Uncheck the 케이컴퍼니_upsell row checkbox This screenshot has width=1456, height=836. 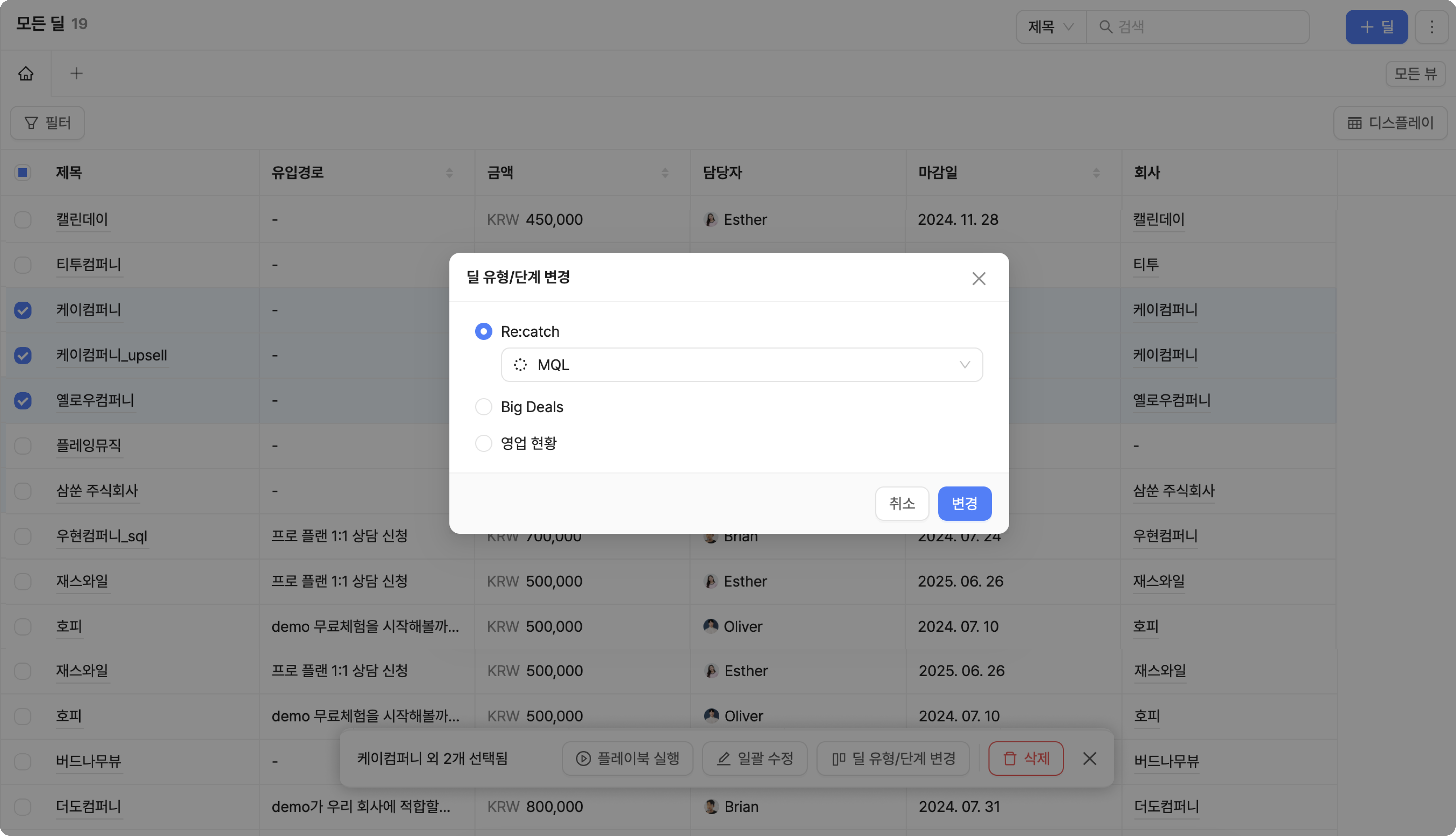(x=23, y=355)
